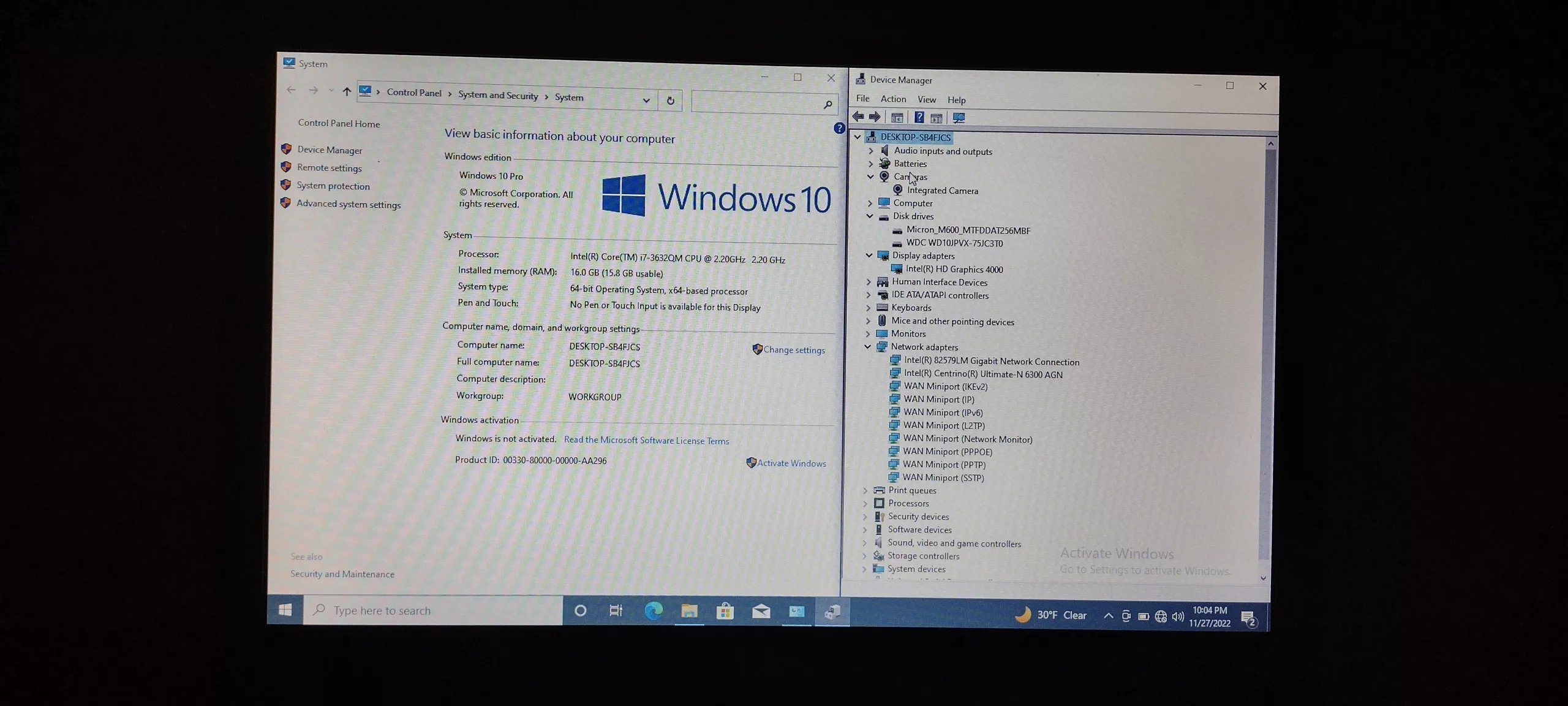This screenshot has height=706, width=1568.
Task: Select DESKTOP-SB4FJCS root node
Action: tap(916, 137)
